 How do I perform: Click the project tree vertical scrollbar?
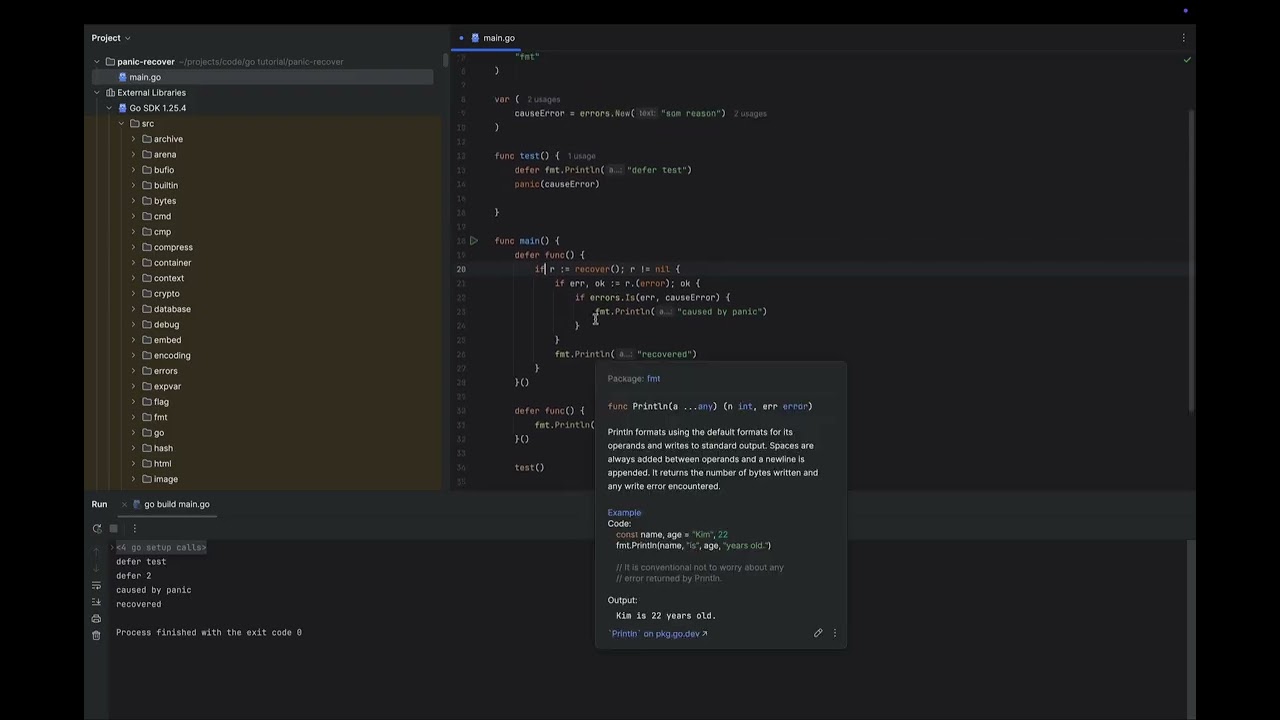pyautogui.click(x=445, y=60)
